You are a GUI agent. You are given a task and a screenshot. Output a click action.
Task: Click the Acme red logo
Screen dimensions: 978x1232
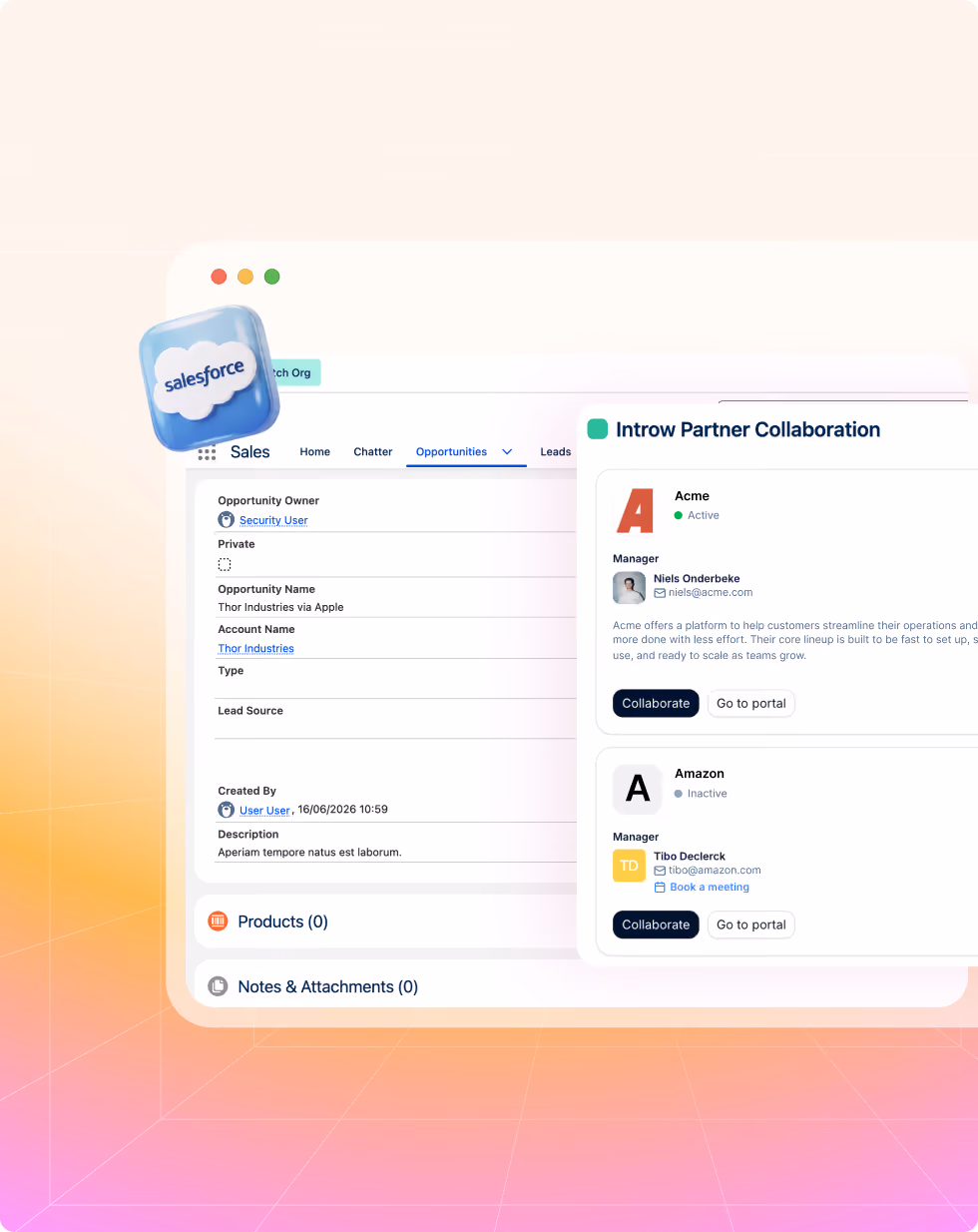coord(636,511)
